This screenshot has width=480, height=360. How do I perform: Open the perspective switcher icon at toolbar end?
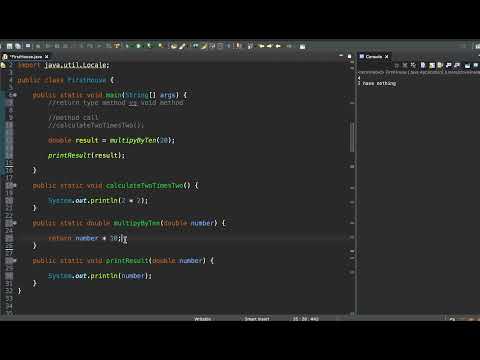[478, 46]
